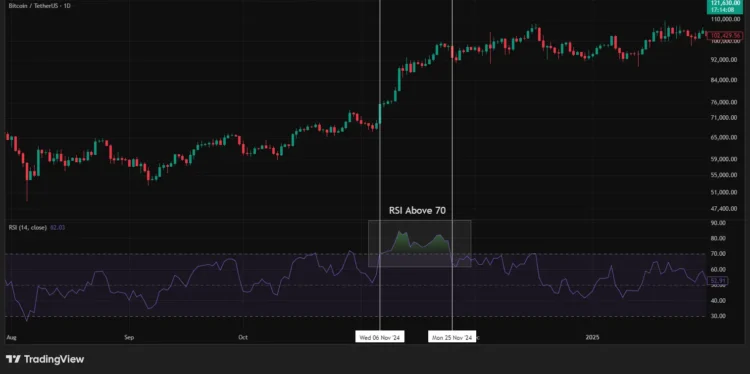Click the 59,000.00 price axis label
The image size is (750, 374).
point(725,159)
